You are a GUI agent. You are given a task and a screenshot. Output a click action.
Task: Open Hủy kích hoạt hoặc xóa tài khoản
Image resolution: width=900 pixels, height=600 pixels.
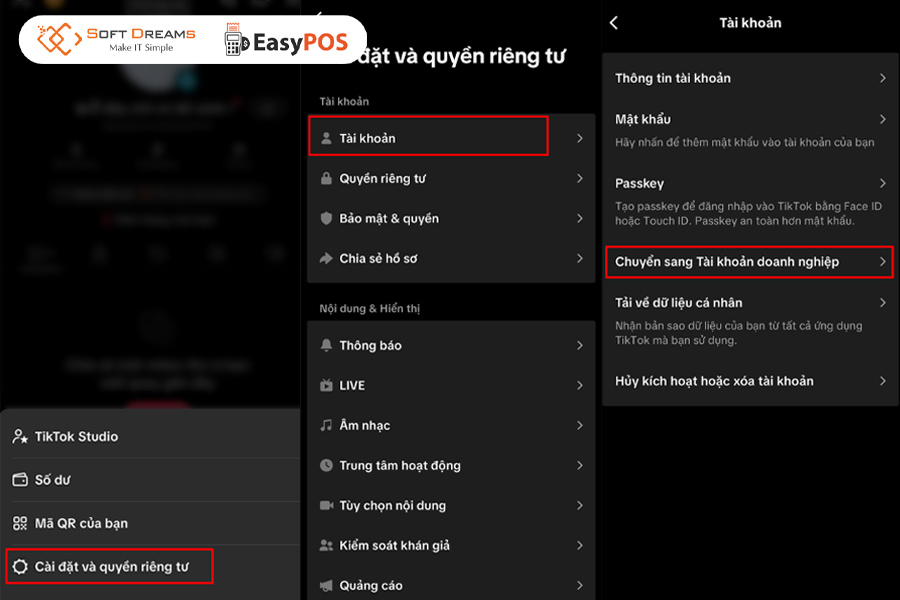[x=747, y=381]
